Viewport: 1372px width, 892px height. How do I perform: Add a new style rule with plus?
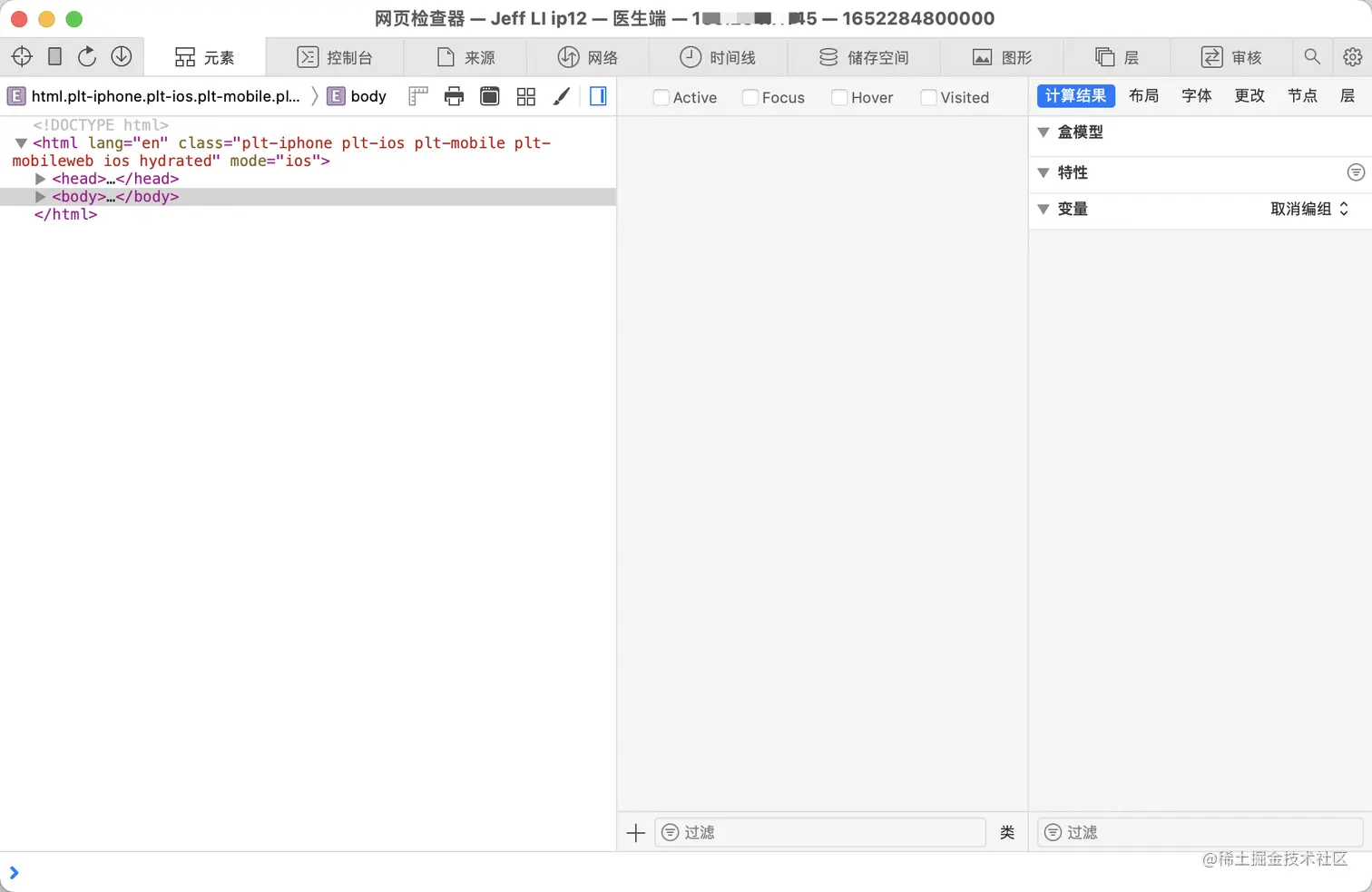point(636,833)
